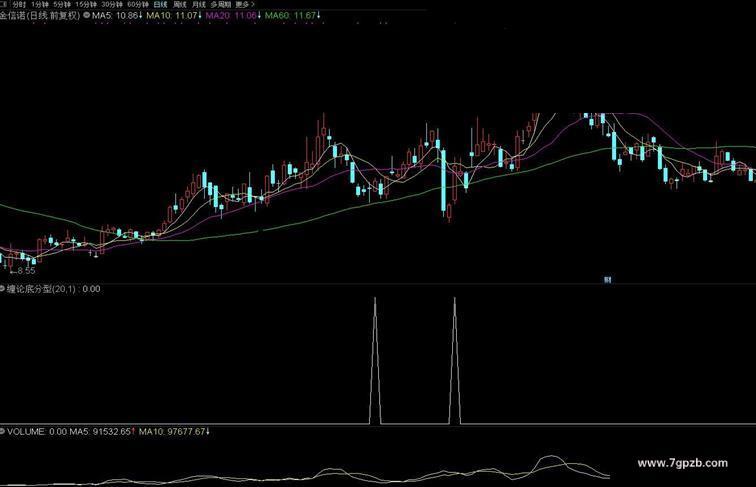Click the VOLUME: 0.00 label
The height and width of the screenshot is (487, 756).
37,432
